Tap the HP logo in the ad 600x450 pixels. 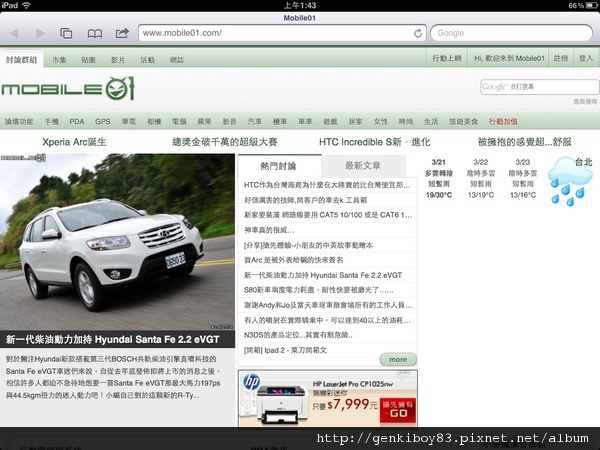(x=251, y=382)
